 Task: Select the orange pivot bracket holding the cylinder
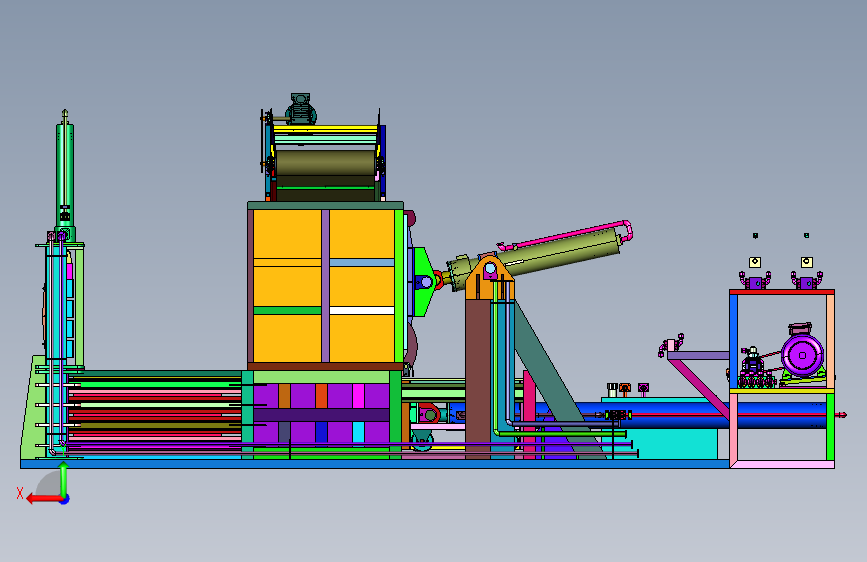point(489,278)
